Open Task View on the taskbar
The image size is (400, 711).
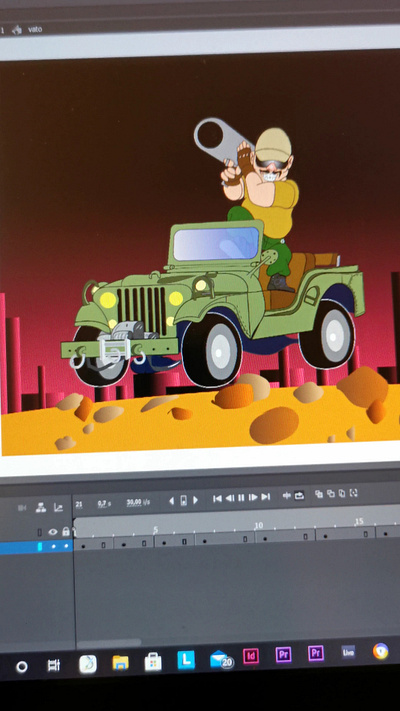coord(54,666)
